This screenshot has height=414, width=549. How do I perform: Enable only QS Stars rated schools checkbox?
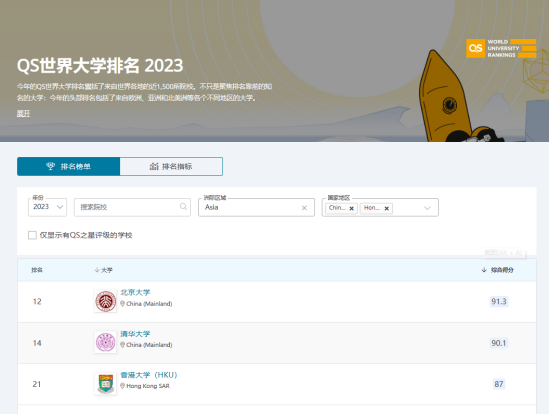32,235
